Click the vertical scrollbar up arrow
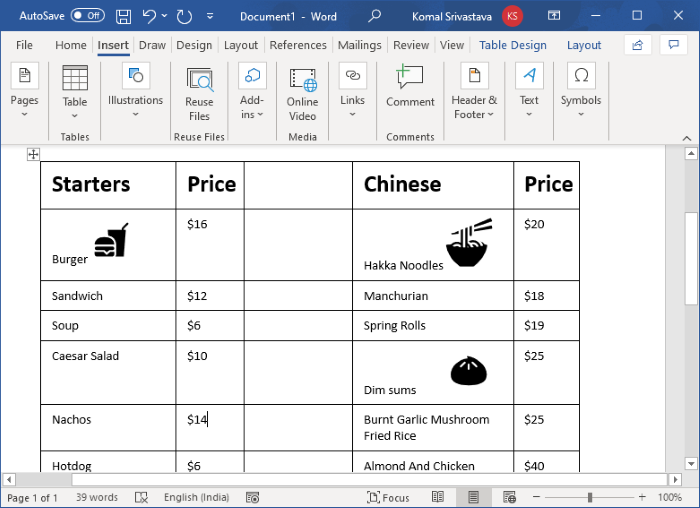Image resolution: width=700 pixels, height=508 pixels. [691, 154]
